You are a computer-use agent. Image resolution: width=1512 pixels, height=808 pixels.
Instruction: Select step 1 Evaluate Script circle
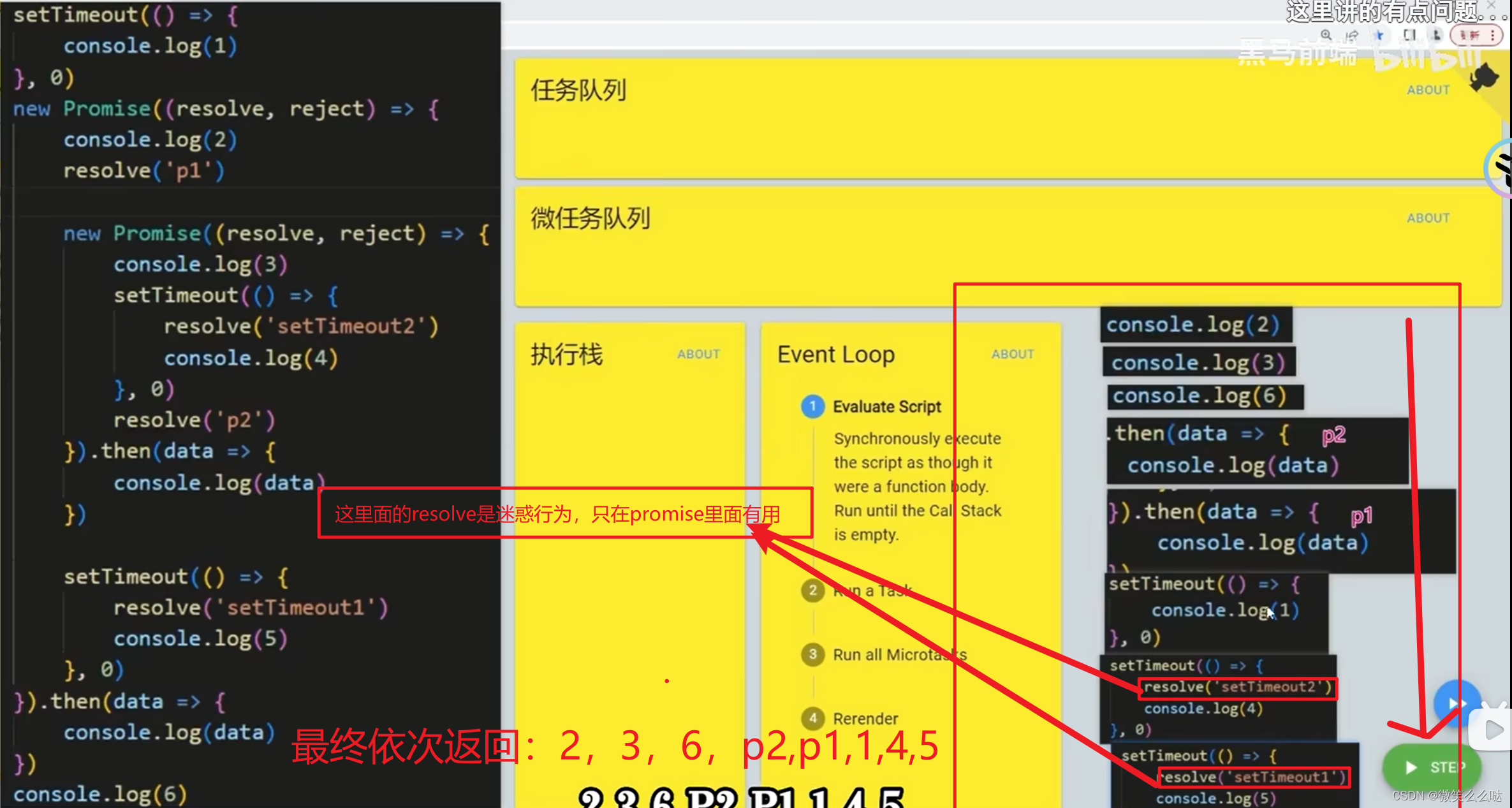812,406
